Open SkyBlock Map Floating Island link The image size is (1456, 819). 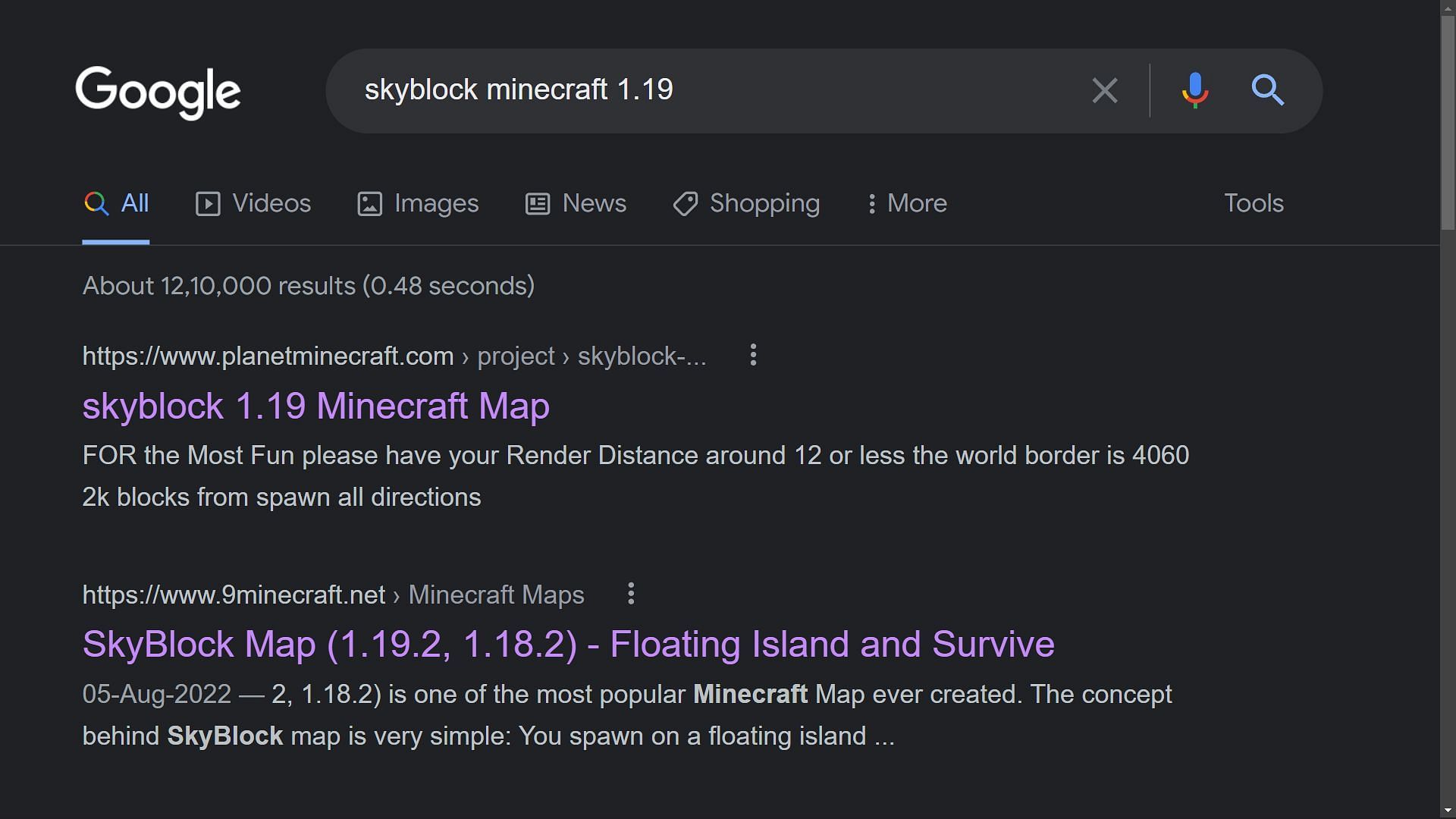568,643
